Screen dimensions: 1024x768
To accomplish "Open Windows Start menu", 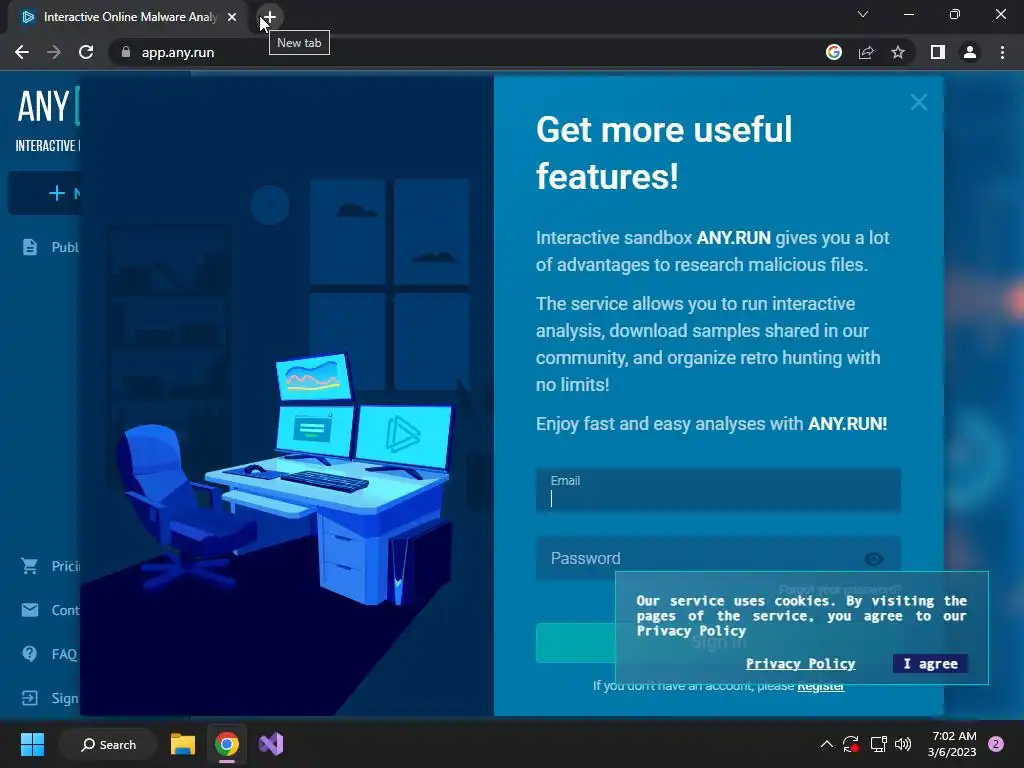I will pos(32,744).
